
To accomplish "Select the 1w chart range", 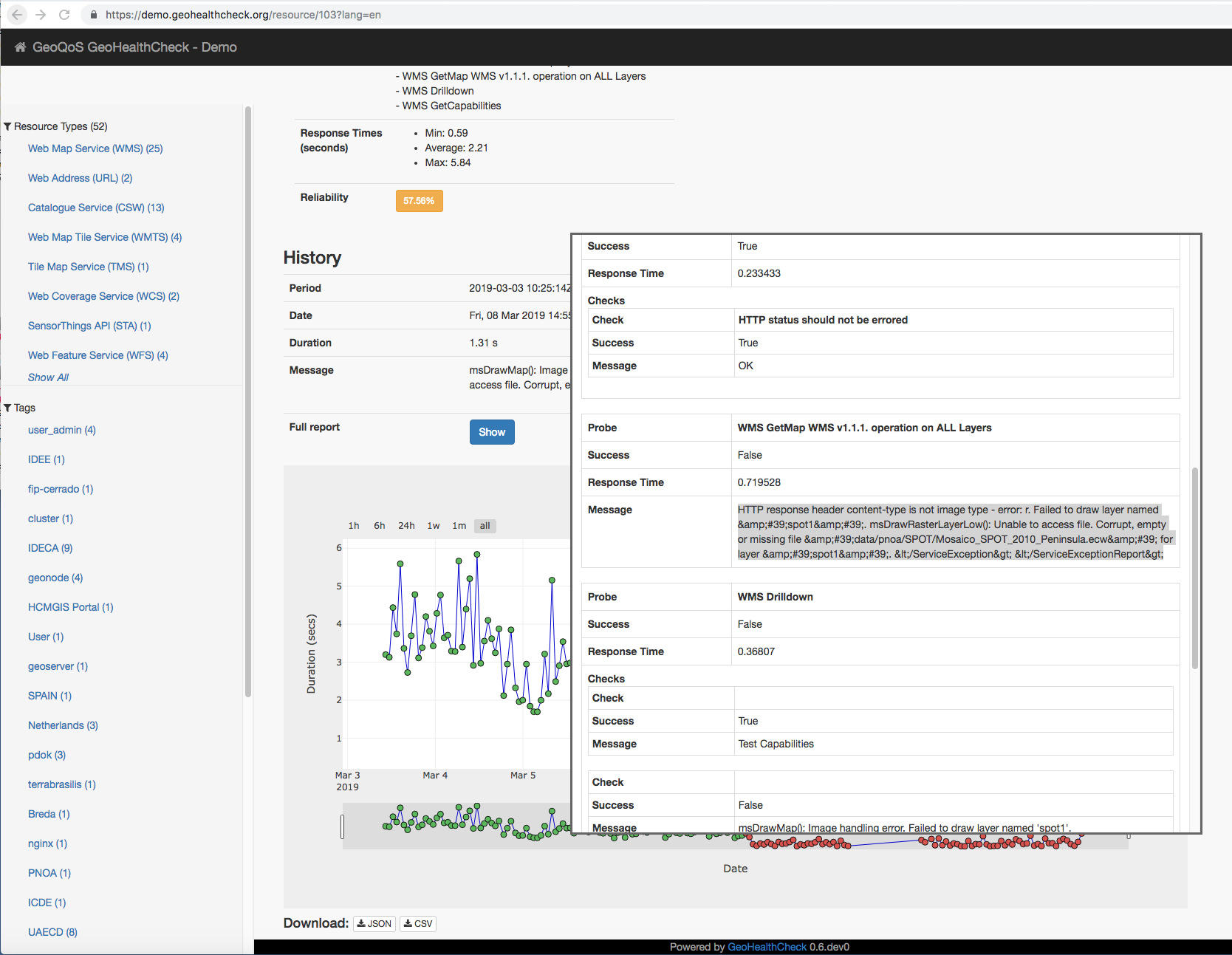I will point(434,526).
